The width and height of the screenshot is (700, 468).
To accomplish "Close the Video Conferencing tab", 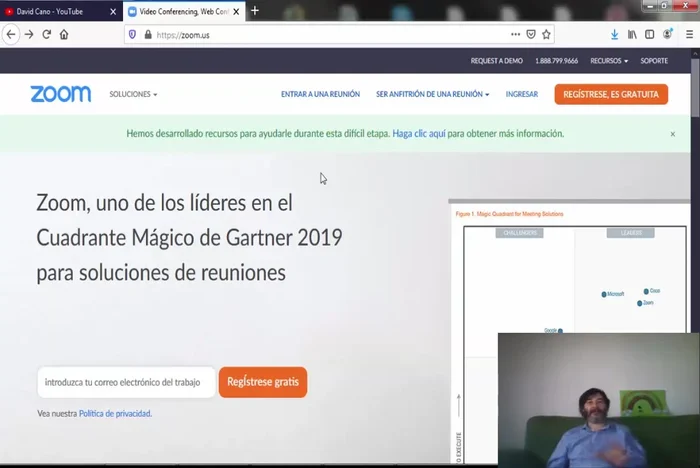I will click(236, 12).
